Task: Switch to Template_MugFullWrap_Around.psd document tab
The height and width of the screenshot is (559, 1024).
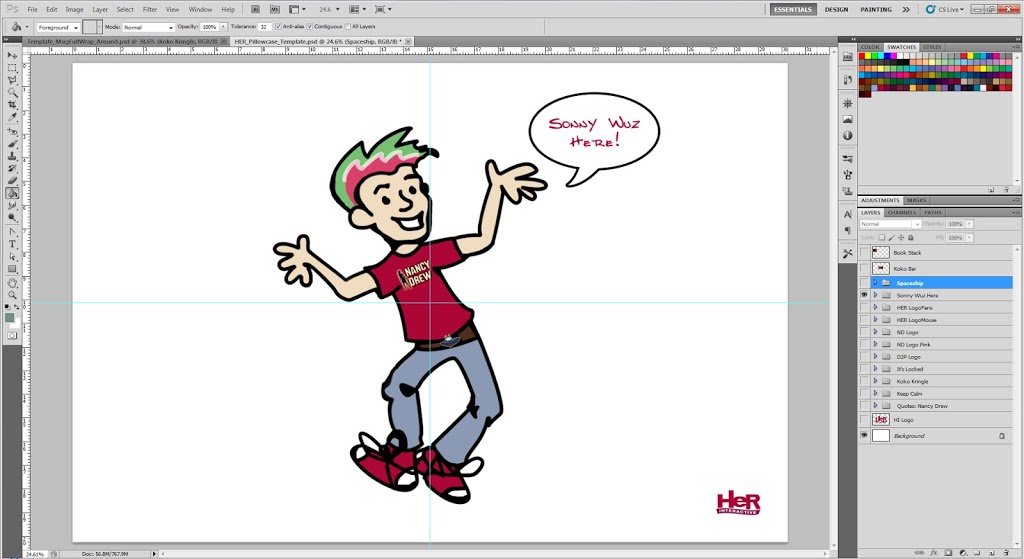Action: pyautogui.click(x=124, y=41)
